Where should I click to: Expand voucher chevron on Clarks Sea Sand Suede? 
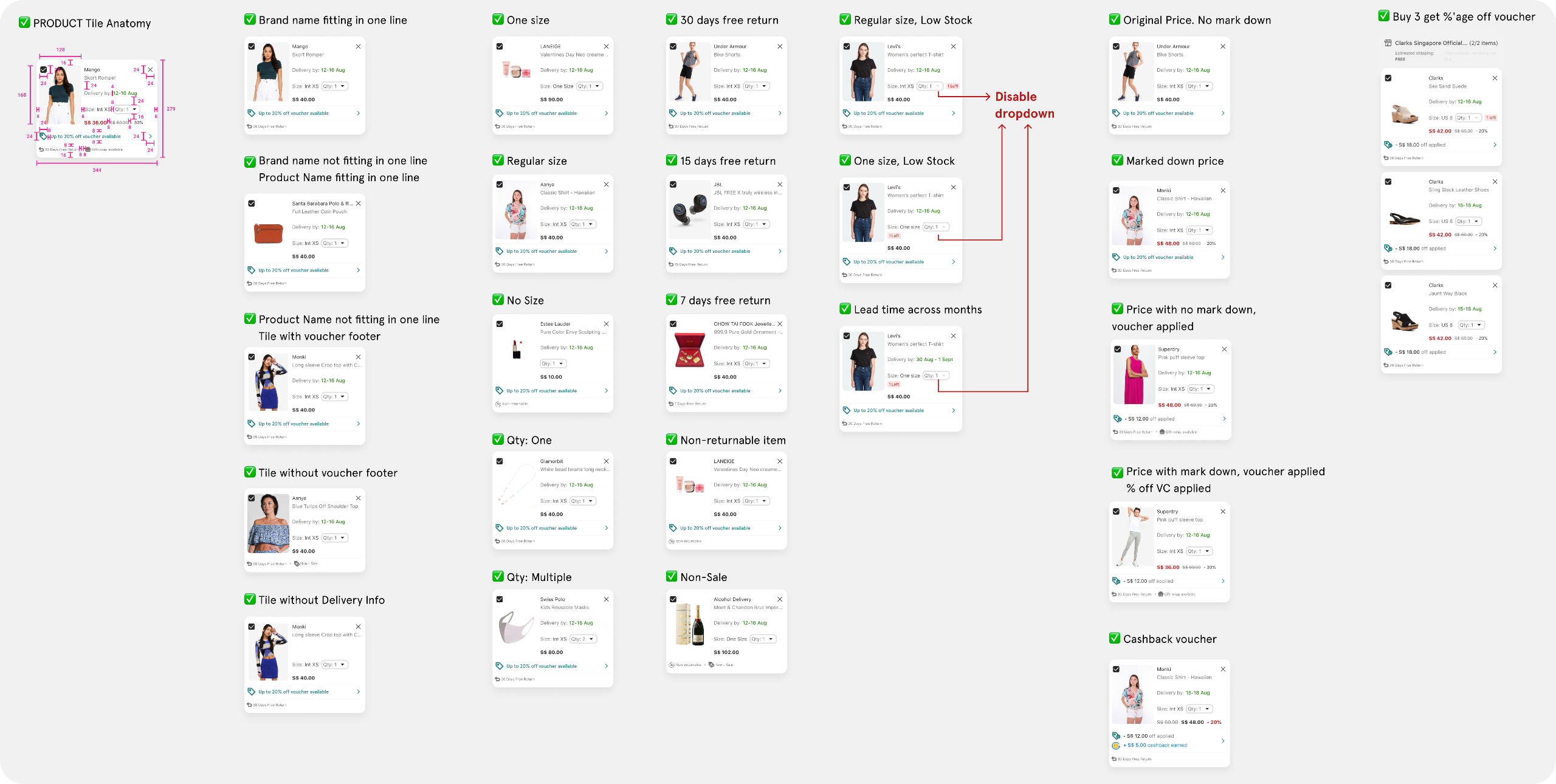(x=1495, y=145)
